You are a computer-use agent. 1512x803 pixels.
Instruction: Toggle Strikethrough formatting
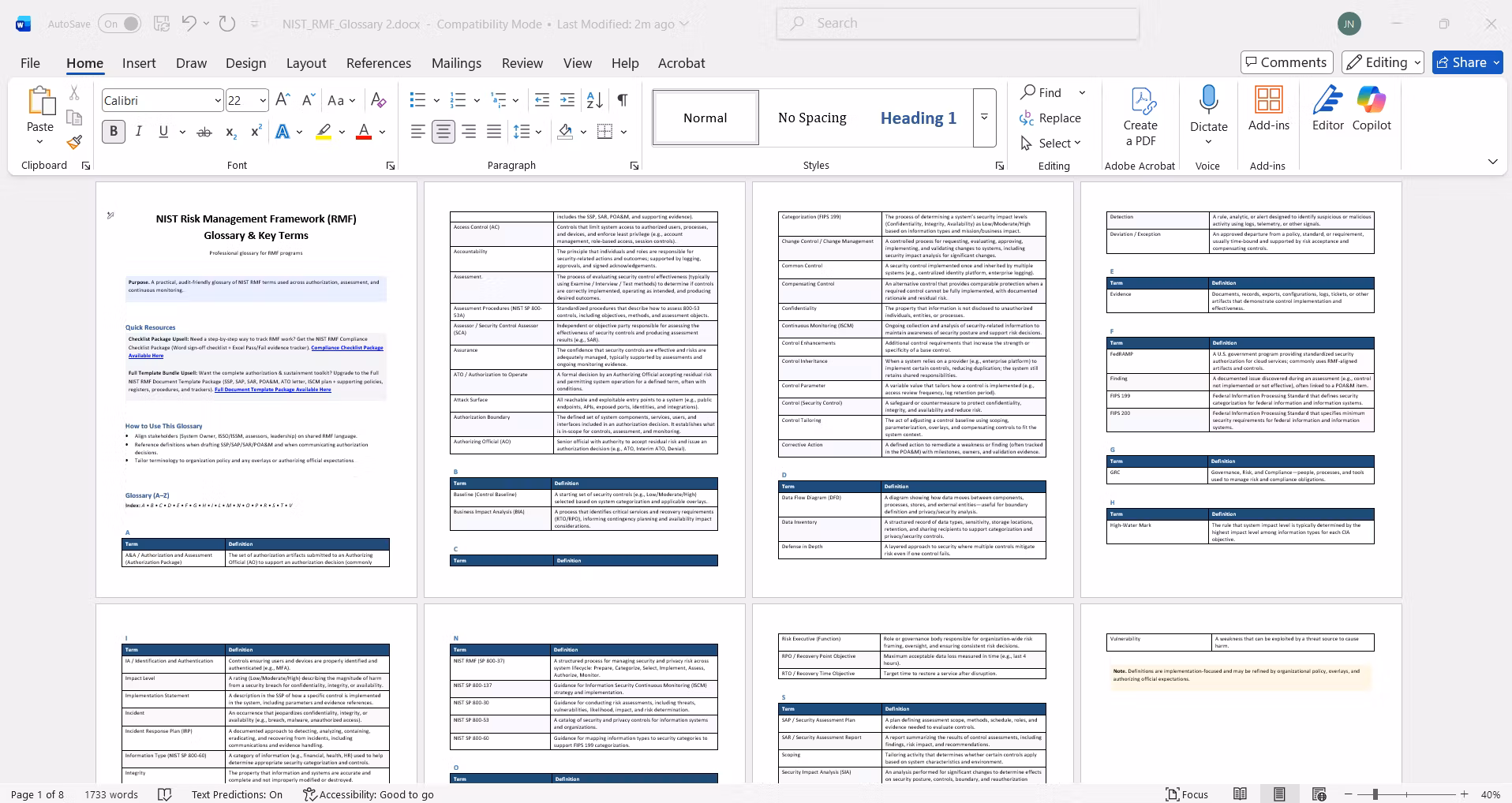[204, 132]
